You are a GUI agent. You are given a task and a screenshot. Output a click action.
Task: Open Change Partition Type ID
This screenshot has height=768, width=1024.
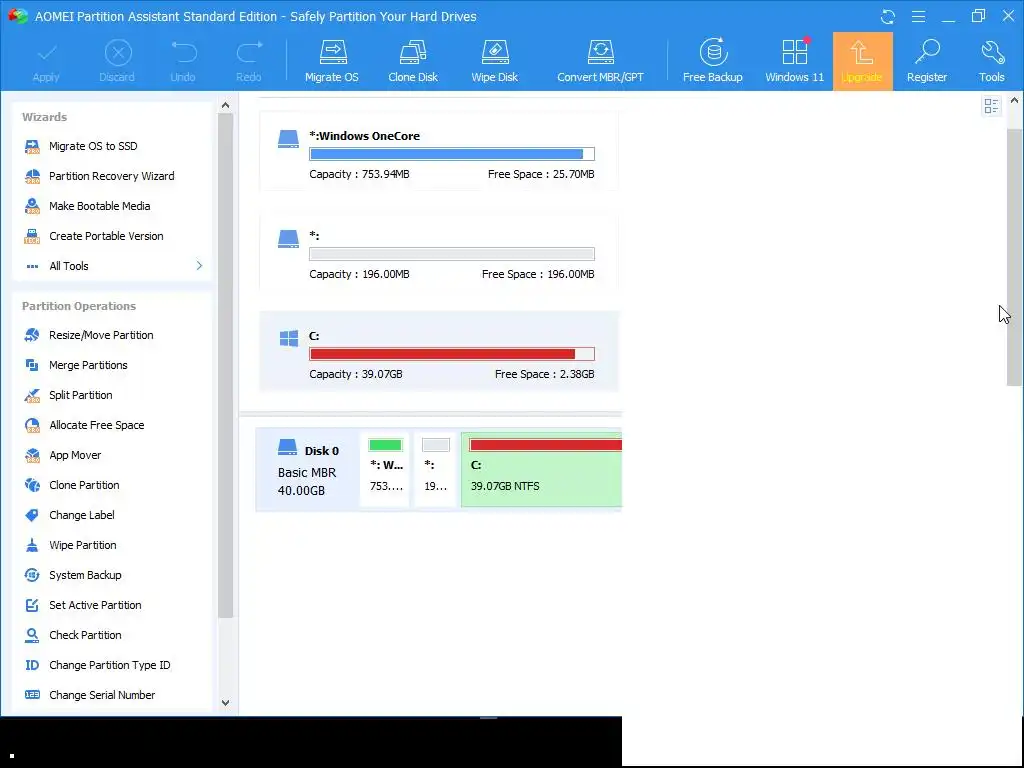[112, 665]
